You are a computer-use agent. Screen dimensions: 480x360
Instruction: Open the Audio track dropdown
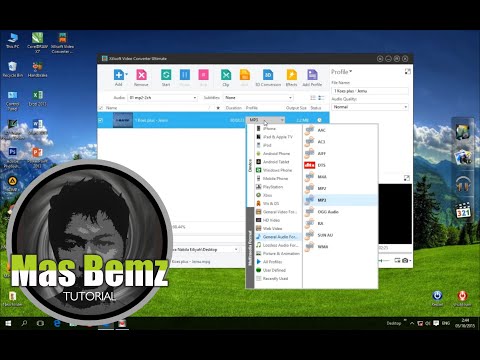163,98
